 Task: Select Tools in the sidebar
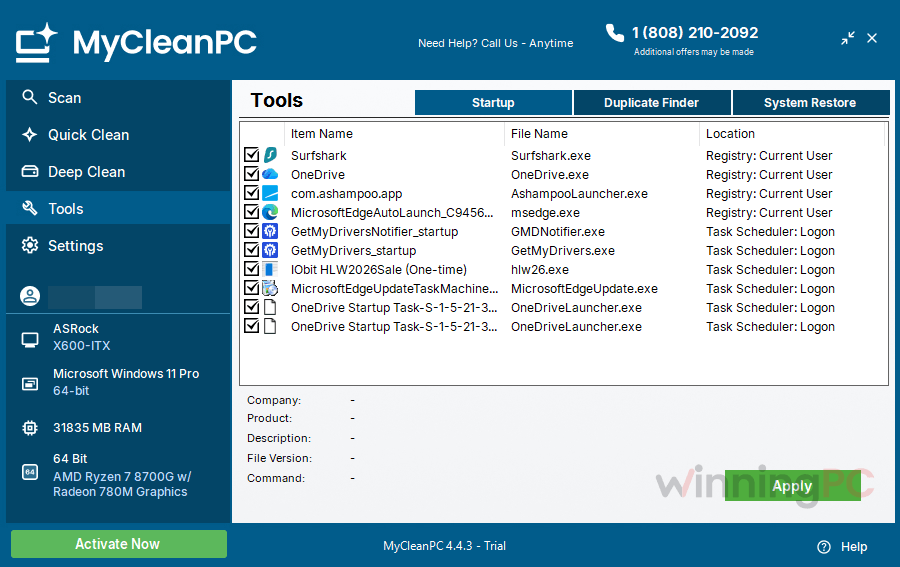click(118, 208)
